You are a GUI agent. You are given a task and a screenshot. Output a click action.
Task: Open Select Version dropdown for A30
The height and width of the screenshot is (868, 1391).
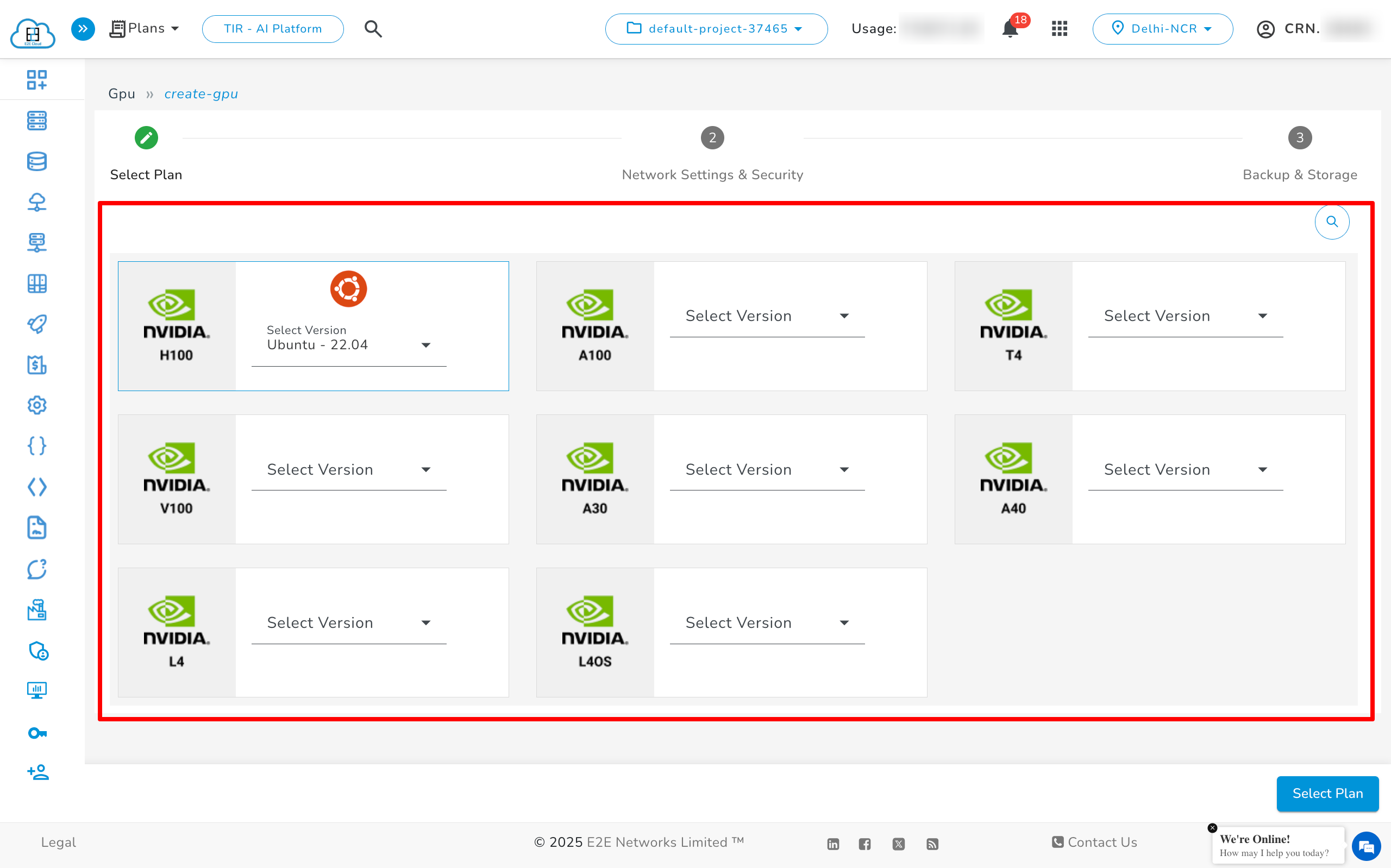(x=767, y=470)
